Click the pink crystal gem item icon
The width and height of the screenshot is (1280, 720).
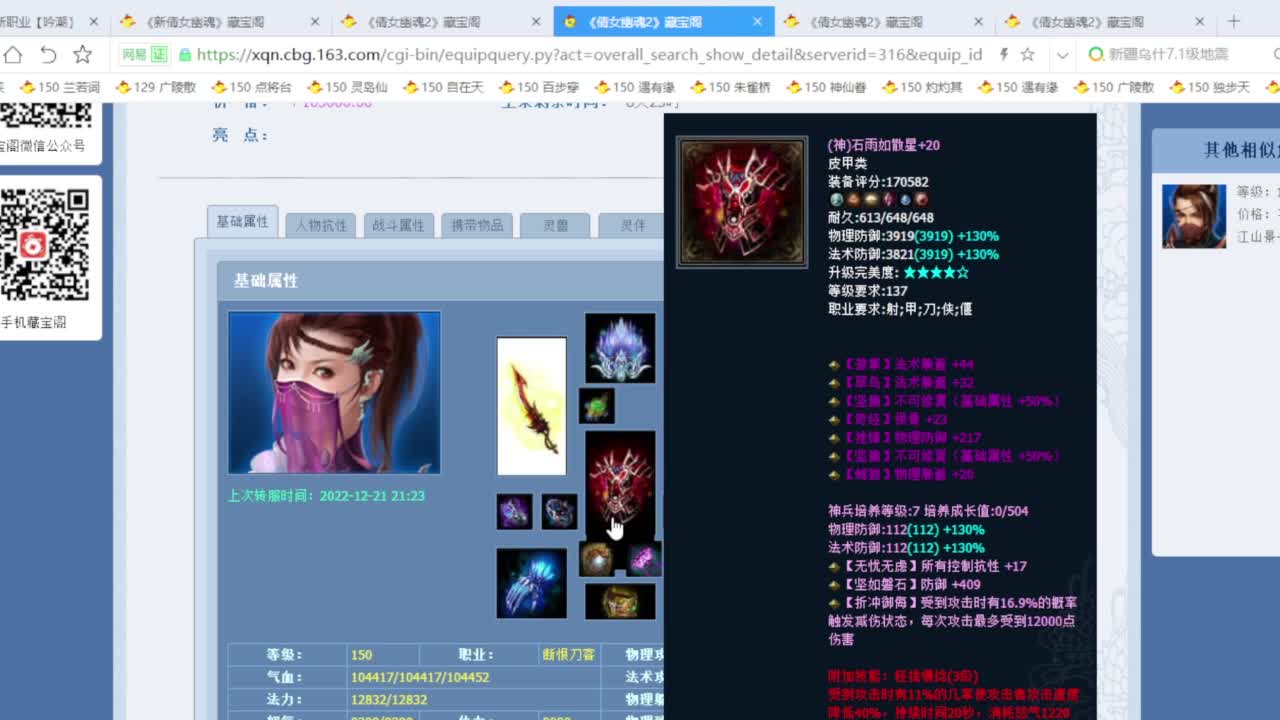tap(646, 560)
